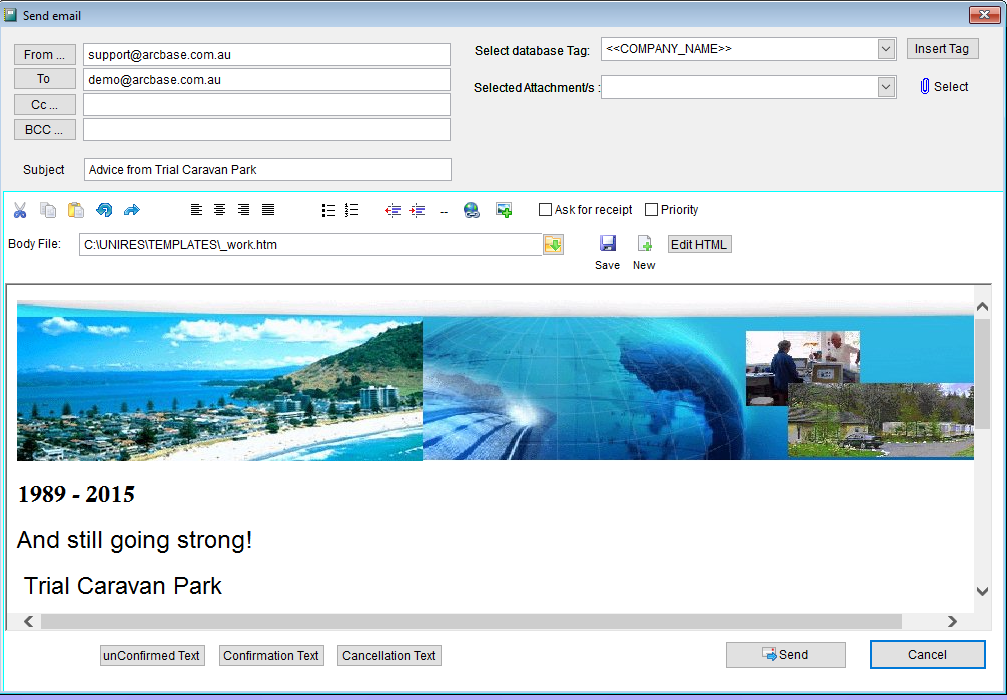Viewport: 1007px width, 700px height.
Task: Load the Confirmation Text template
Action: pyautogui.click(x=271, y=656)
